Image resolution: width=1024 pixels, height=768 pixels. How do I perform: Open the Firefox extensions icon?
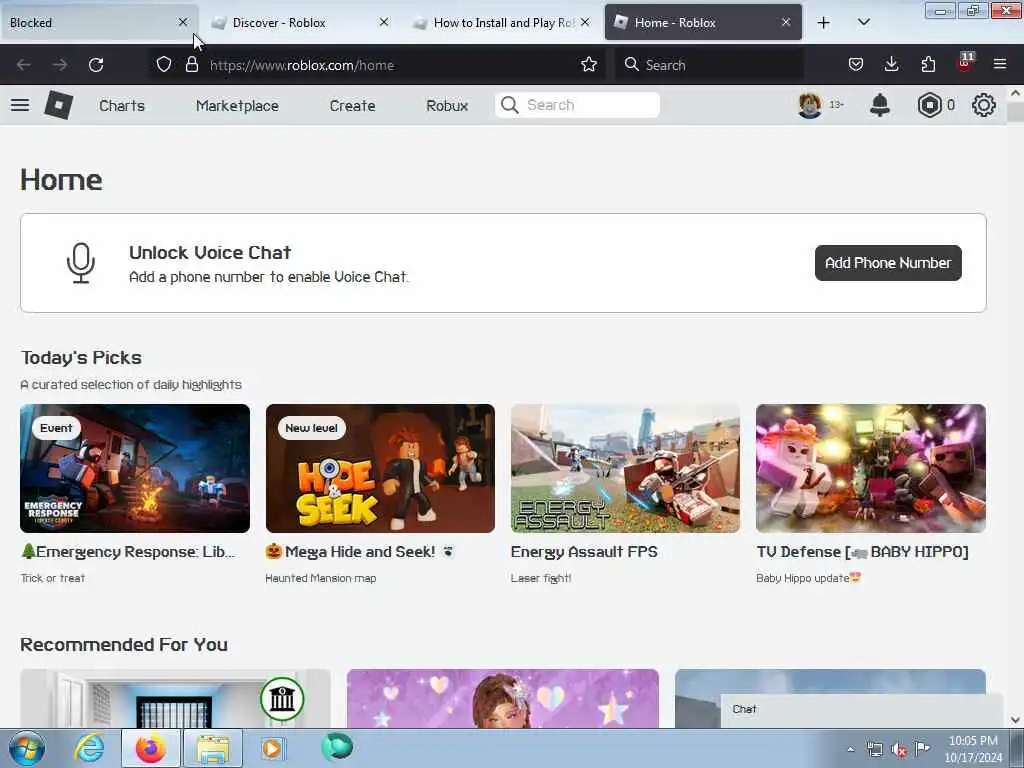click(928, 64)
